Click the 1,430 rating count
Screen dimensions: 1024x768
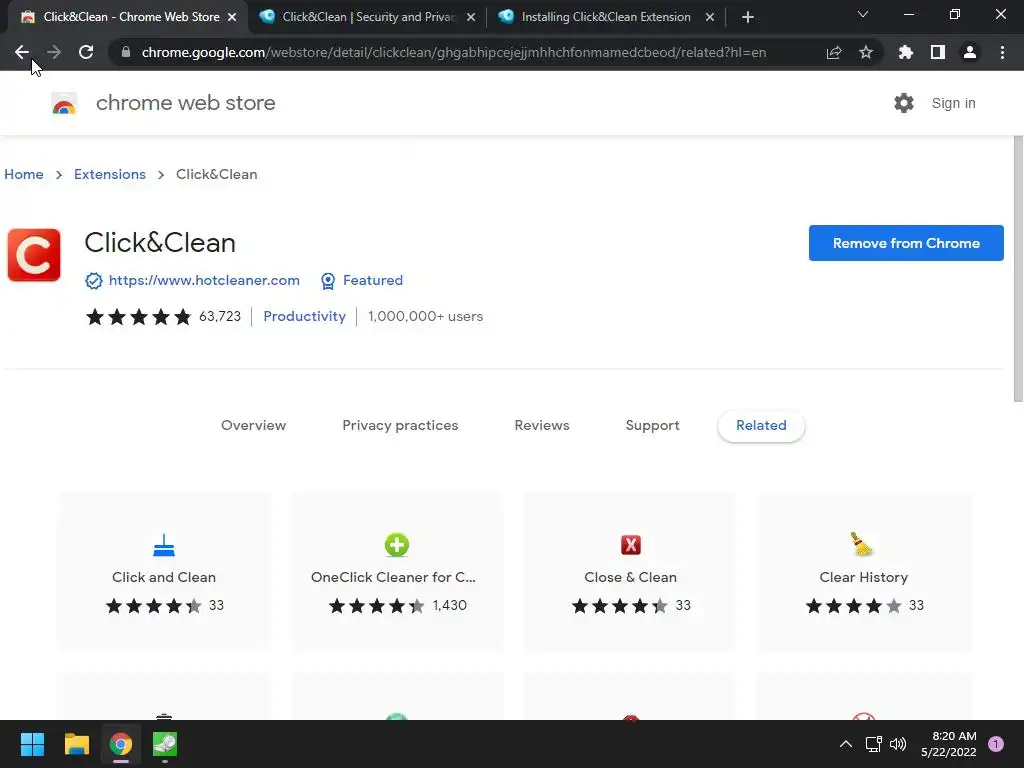coord(449,605)
